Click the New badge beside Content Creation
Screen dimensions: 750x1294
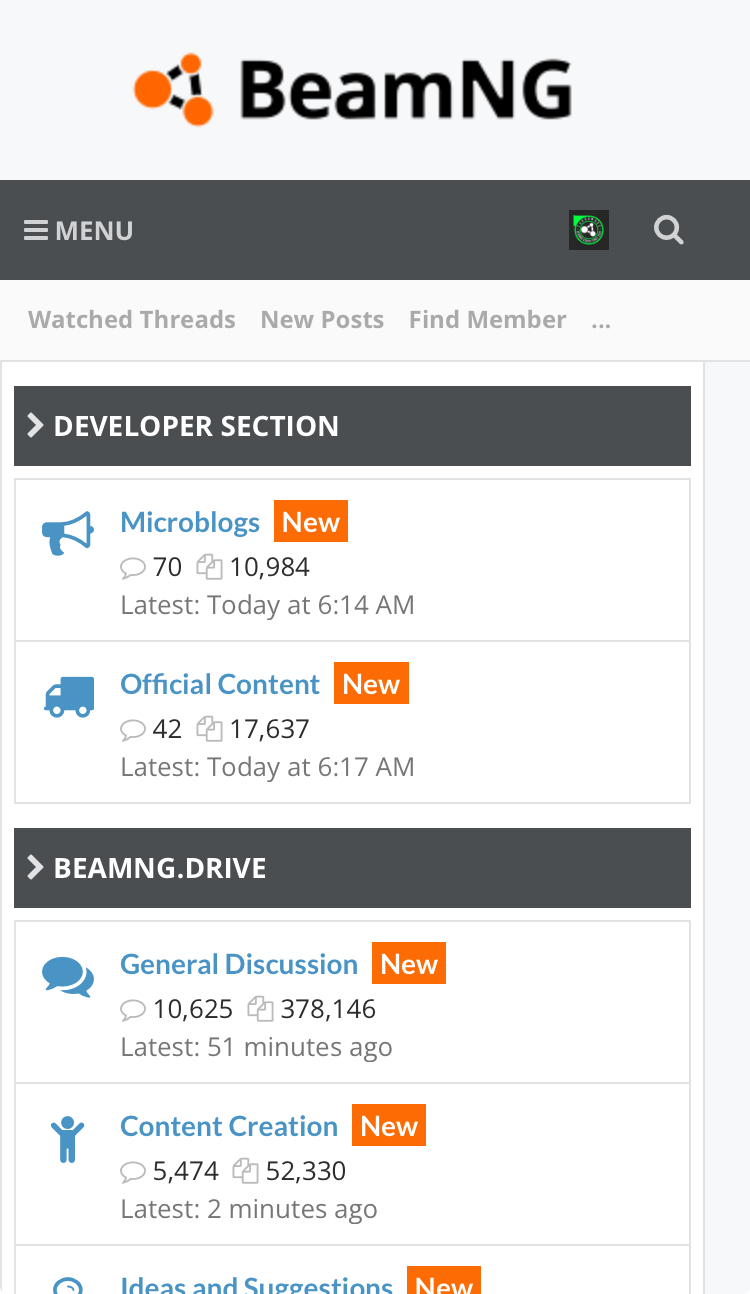click(389, 1125)
